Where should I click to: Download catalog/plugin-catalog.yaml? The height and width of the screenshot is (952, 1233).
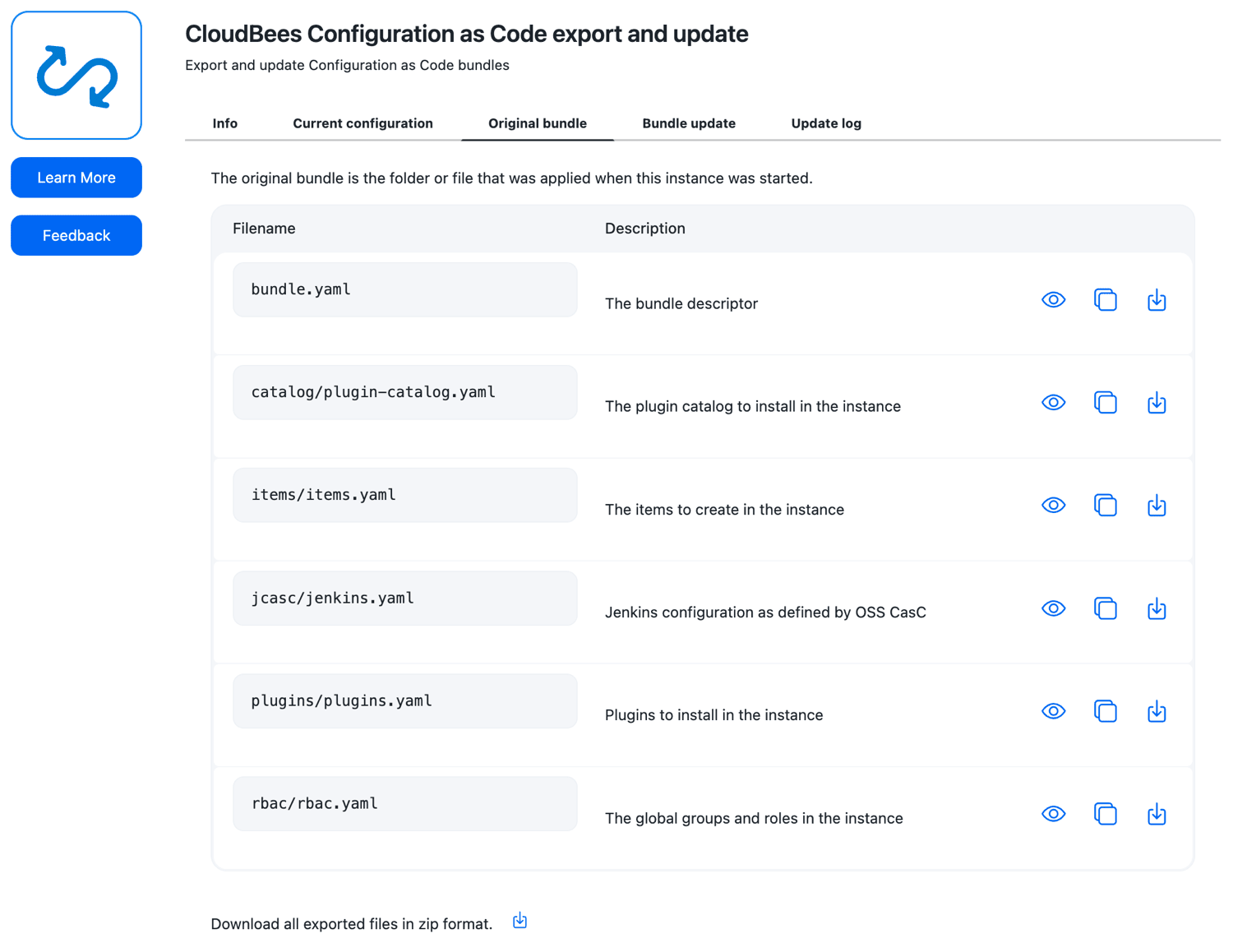[1157, 403]
